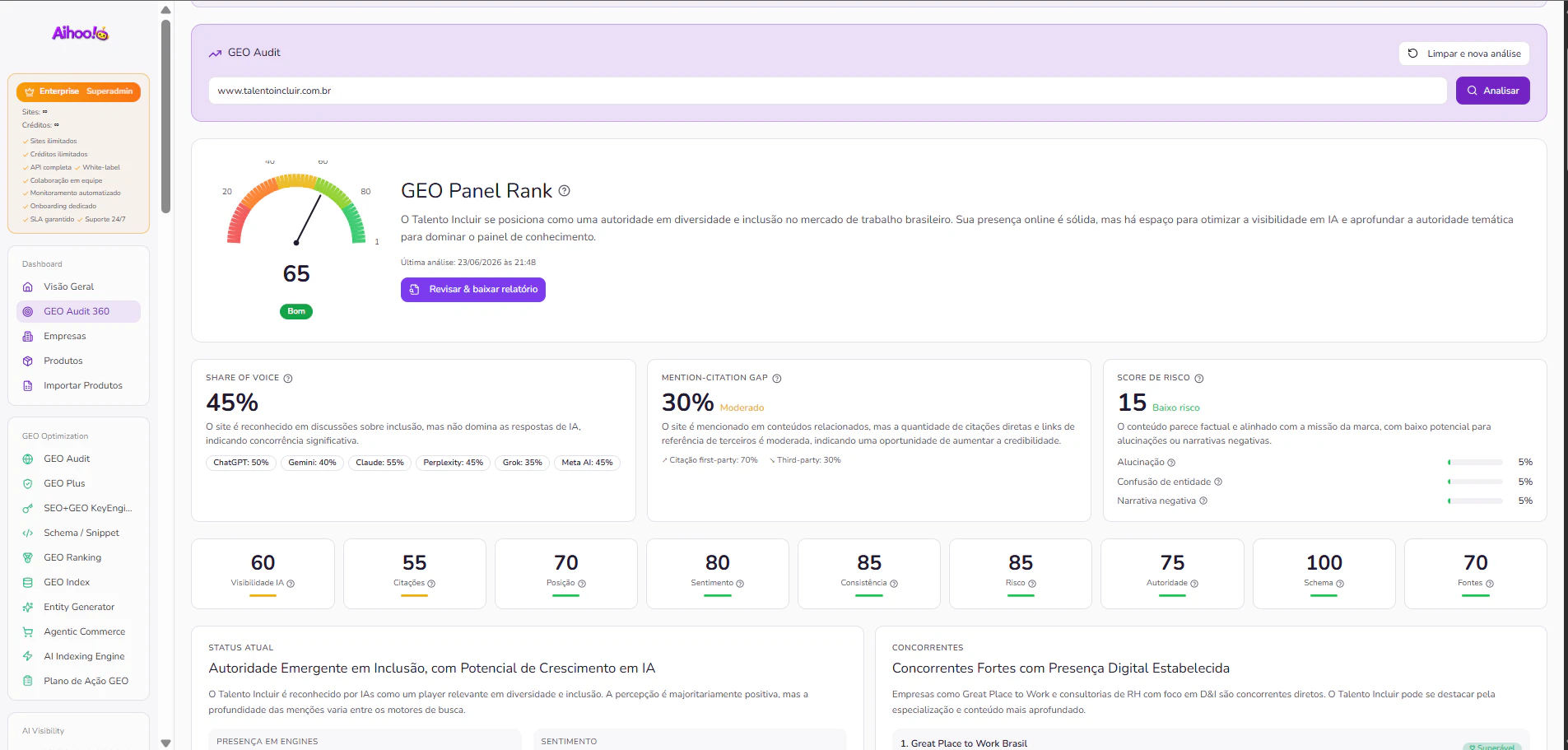
Task: Click the Aihoo logo
Action: click(80, 33)
